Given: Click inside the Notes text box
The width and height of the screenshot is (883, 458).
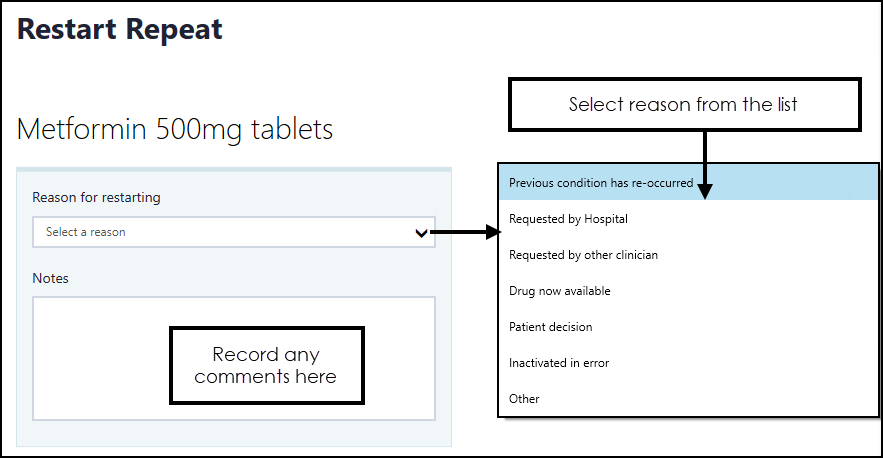Looking at the screenshot, I should pos(100,358).
